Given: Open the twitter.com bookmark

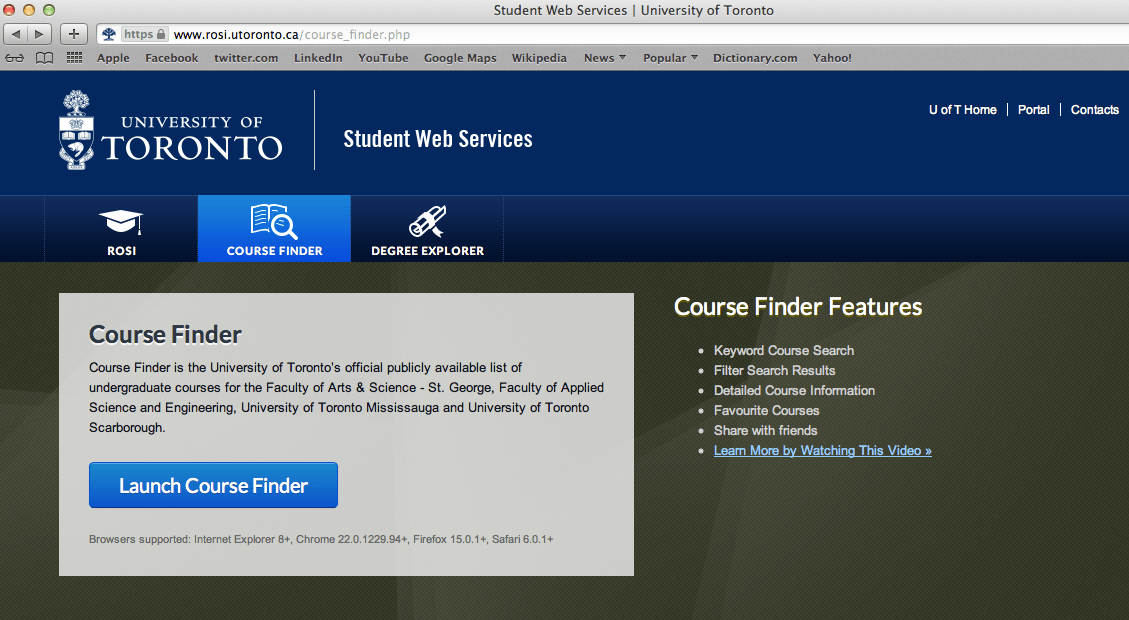Looking at the screenshot, I should click(246, 58).
